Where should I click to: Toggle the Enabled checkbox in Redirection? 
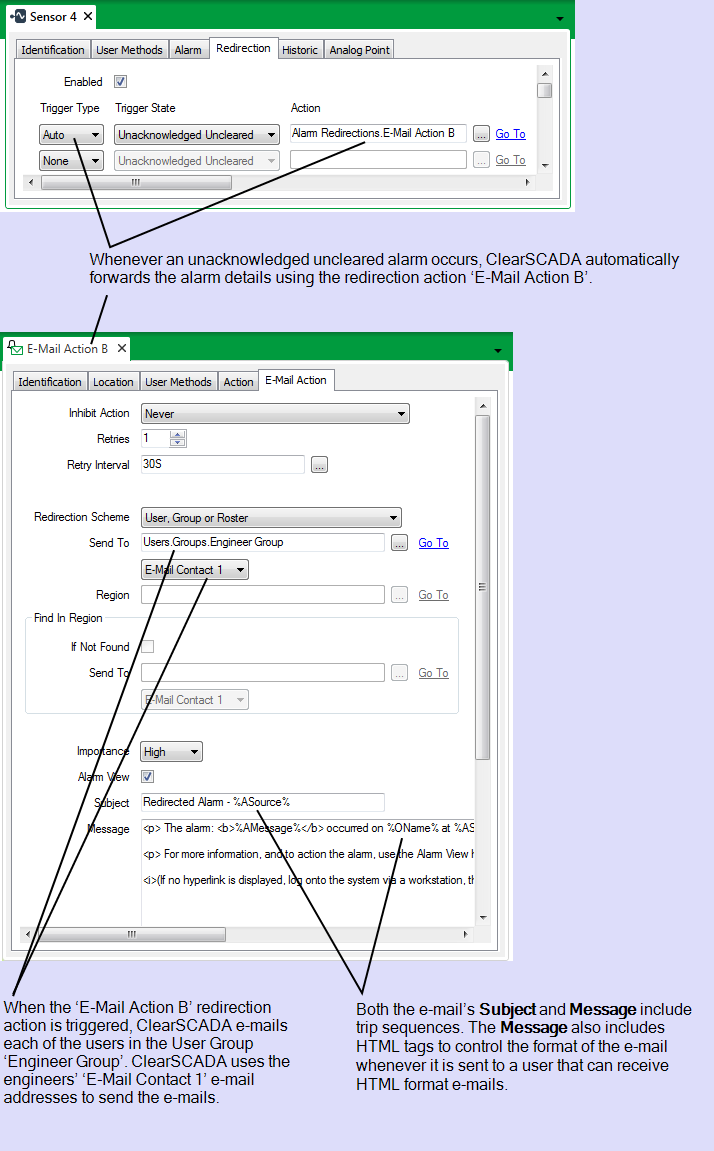click(x=120, y=81)
